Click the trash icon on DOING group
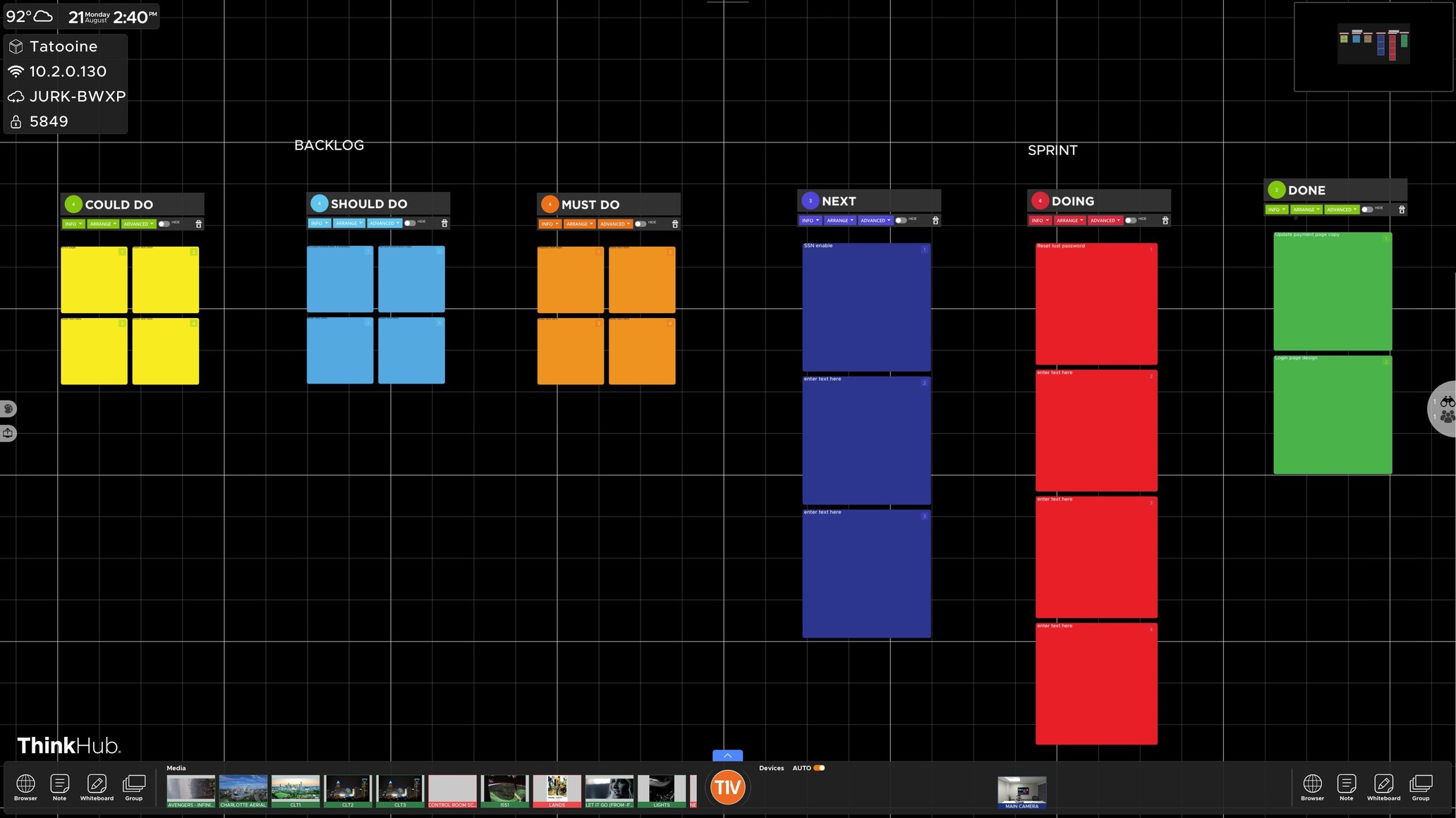Screen dimensions: 1456x818 [x=1165, y=221]
